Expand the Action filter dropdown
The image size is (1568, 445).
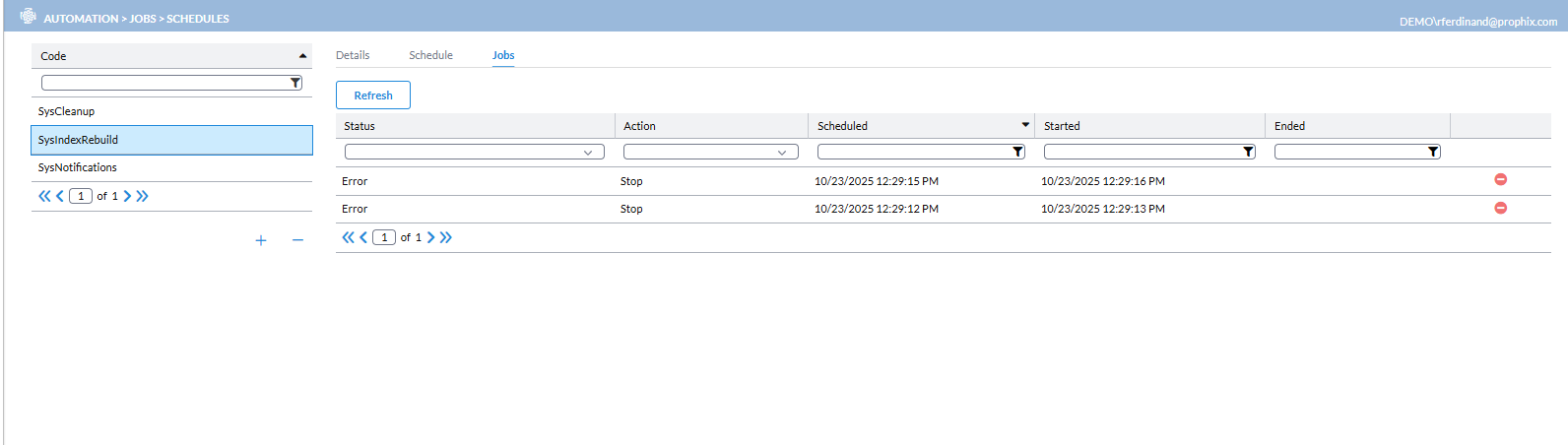782,153
